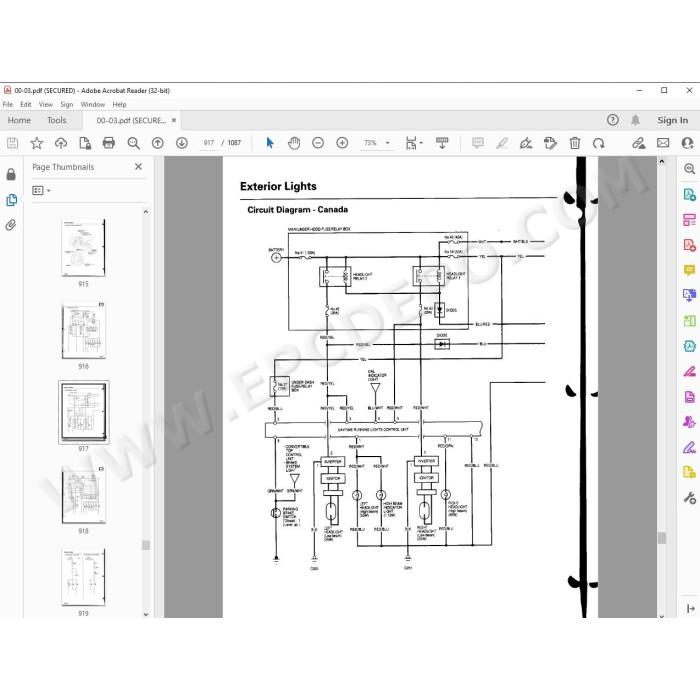700x700 pixels.
Task: Open the Window menu
Action: (x=92, y=104)
